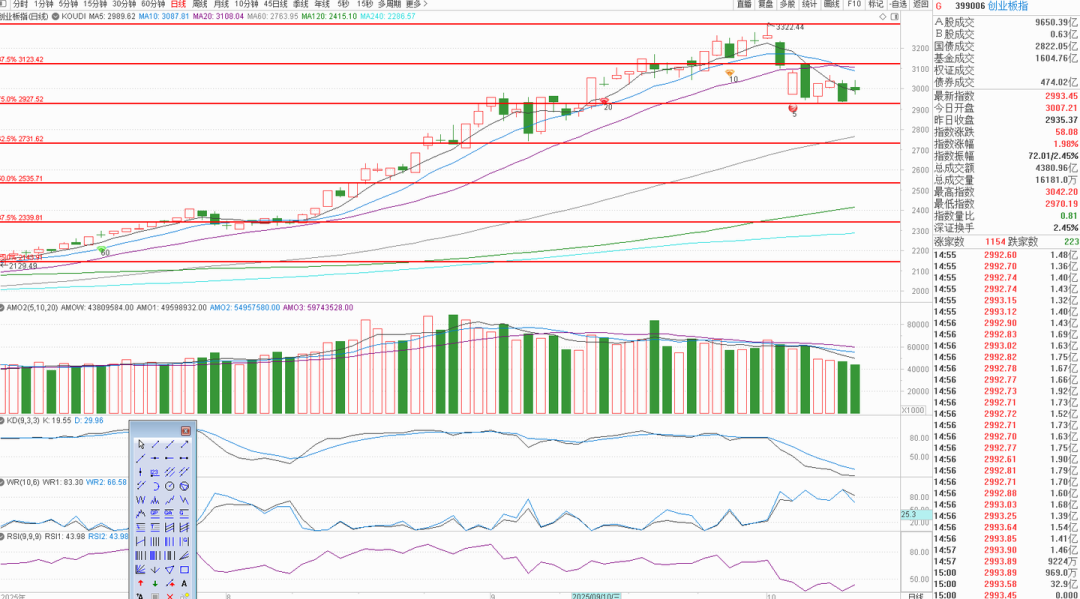Pick the circle drawing tool

tap(169, 486)
